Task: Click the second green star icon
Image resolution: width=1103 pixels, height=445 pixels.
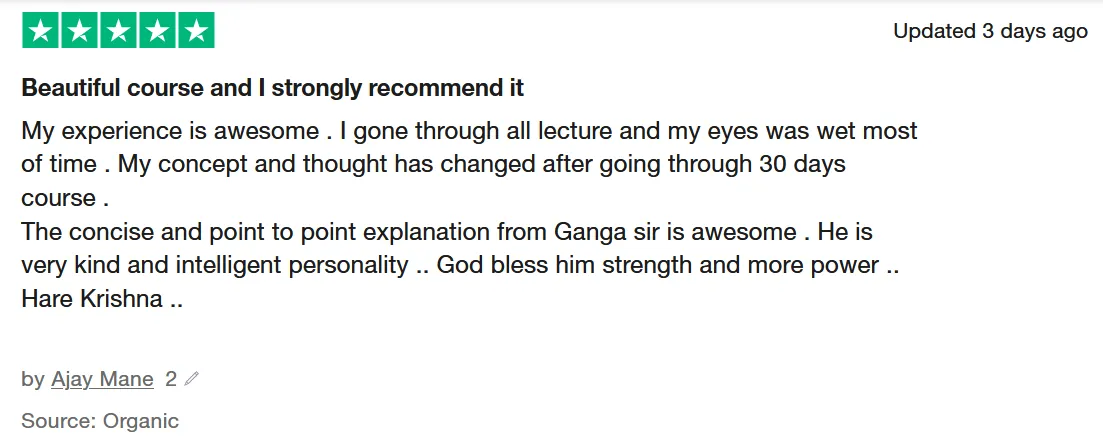Action: [x=79, y=32]
